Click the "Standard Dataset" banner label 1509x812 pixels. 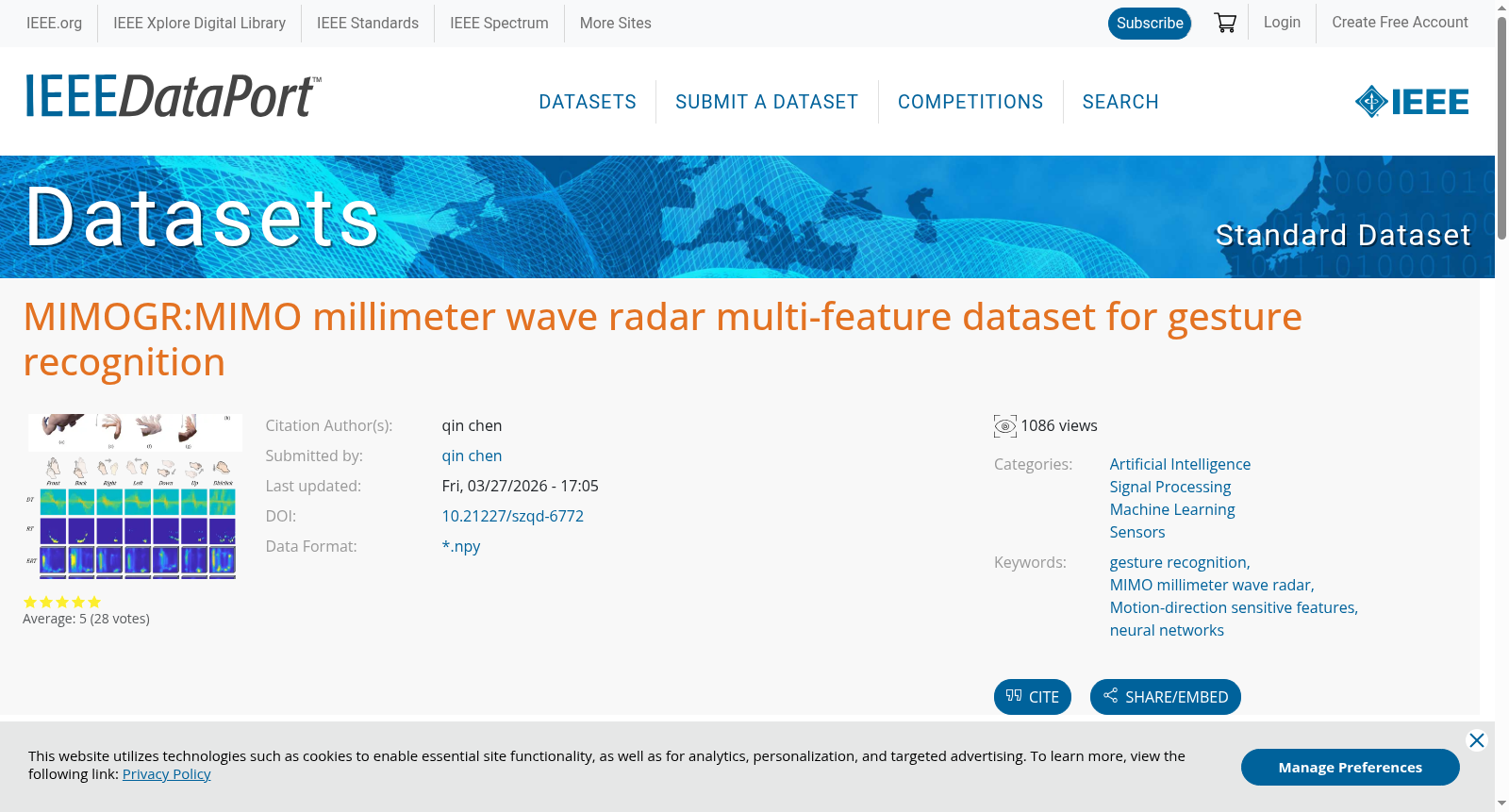point(1343,235)
